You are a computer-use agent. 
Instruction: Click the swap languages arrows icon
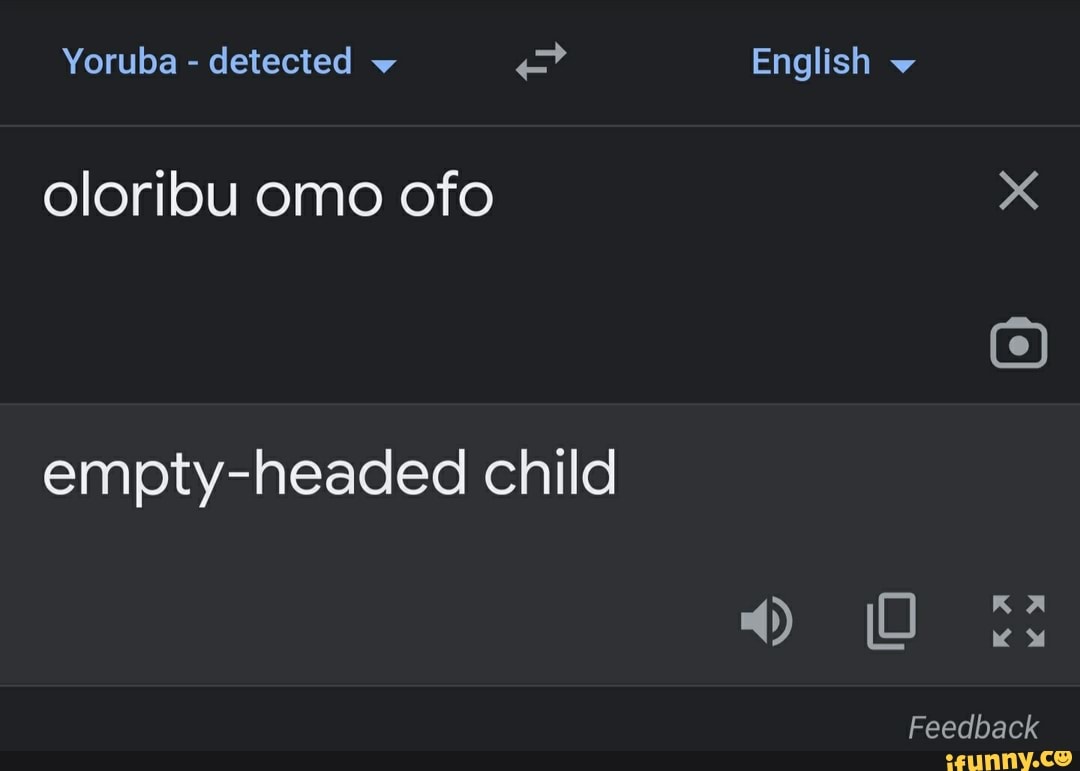(539, 62)
